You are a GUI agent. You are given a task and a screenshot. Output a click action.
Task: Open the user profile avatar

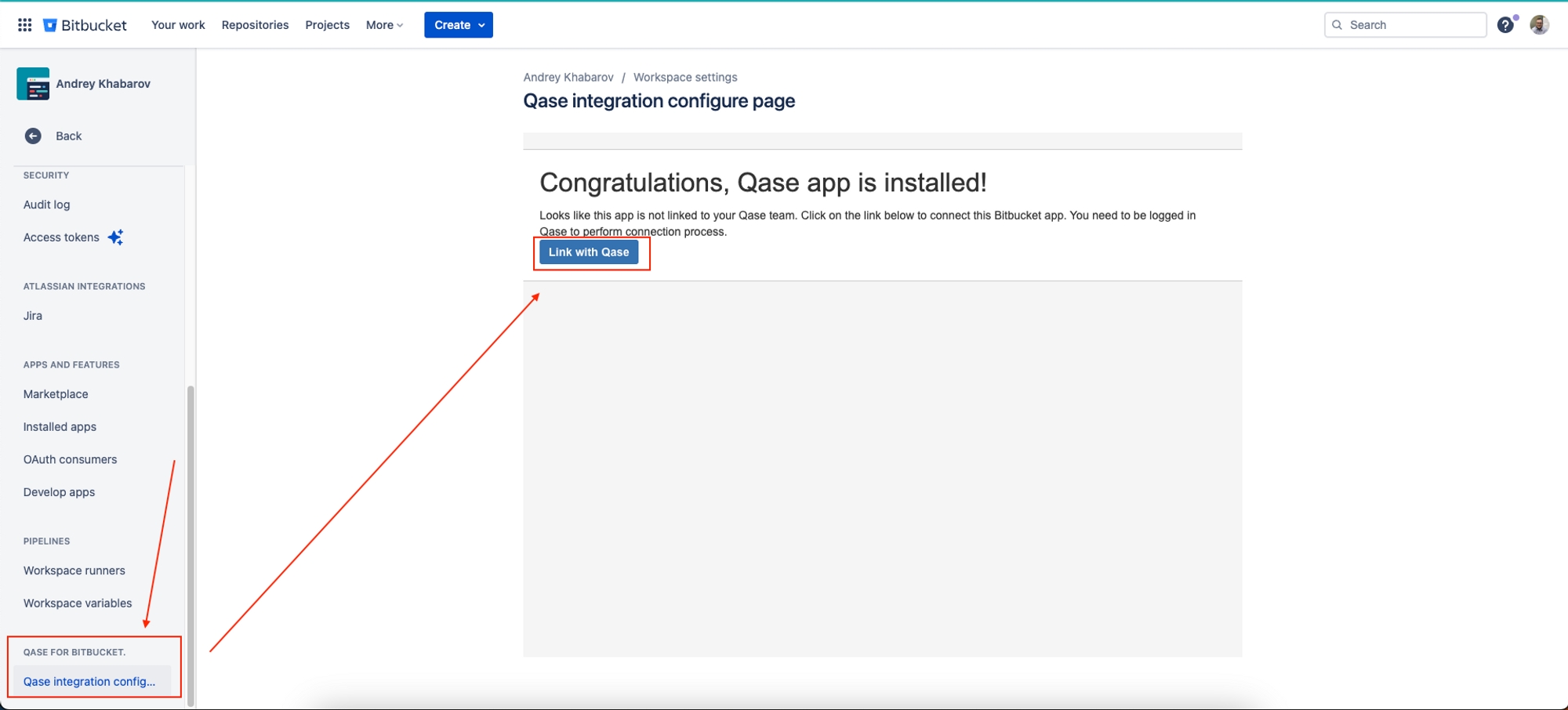1539,25
